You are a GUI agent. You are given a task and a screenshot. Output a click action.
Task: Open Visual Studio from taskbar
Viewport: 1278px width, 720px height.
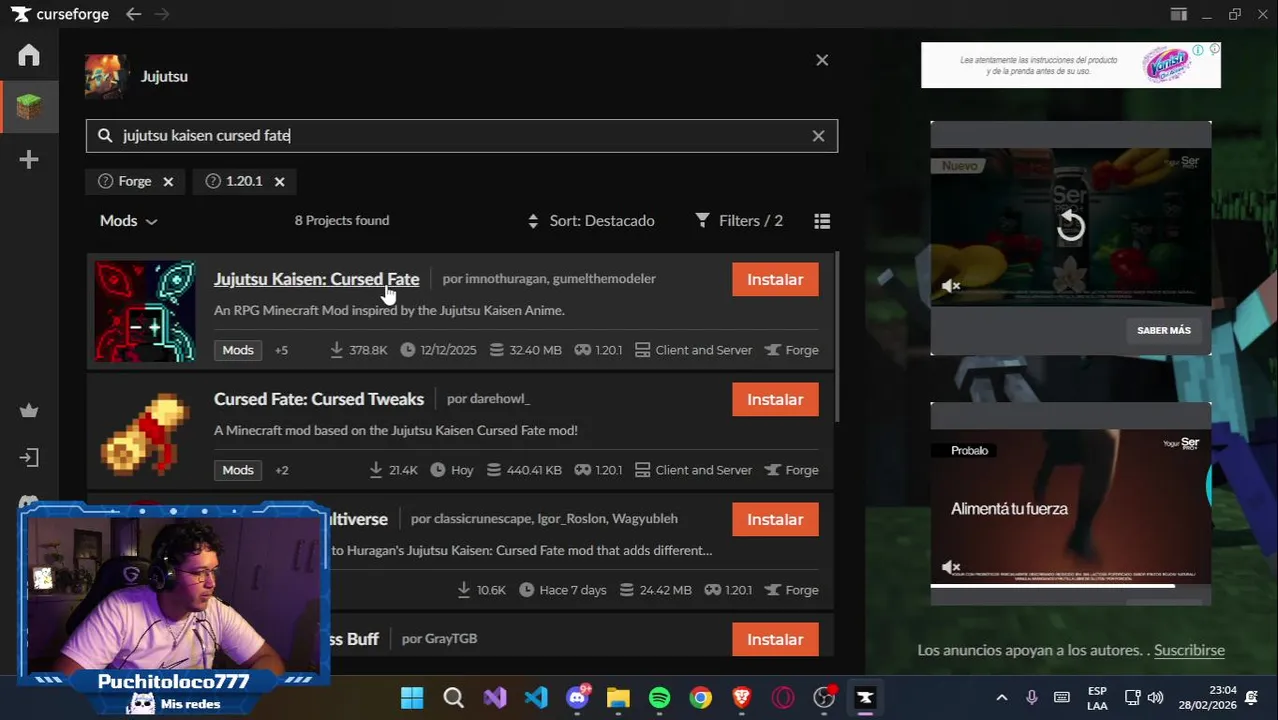pos(495,697)
